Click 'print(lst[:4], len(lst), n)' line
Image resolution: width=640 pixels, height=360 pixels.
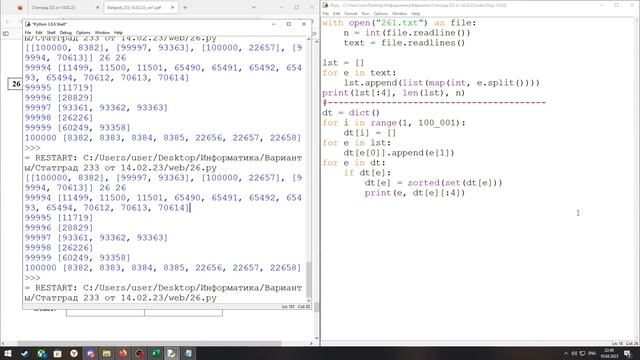(393, 93)
